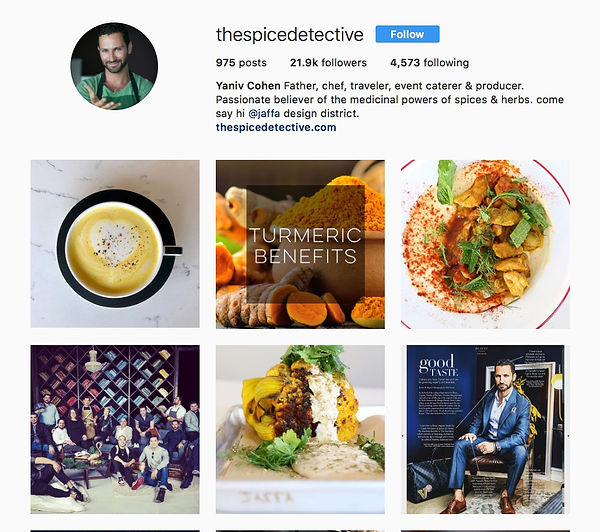Click the Yaniv Cohen name in bio
Screen dimensions: 600x532
pyautogui.click(x=248, y=86)
